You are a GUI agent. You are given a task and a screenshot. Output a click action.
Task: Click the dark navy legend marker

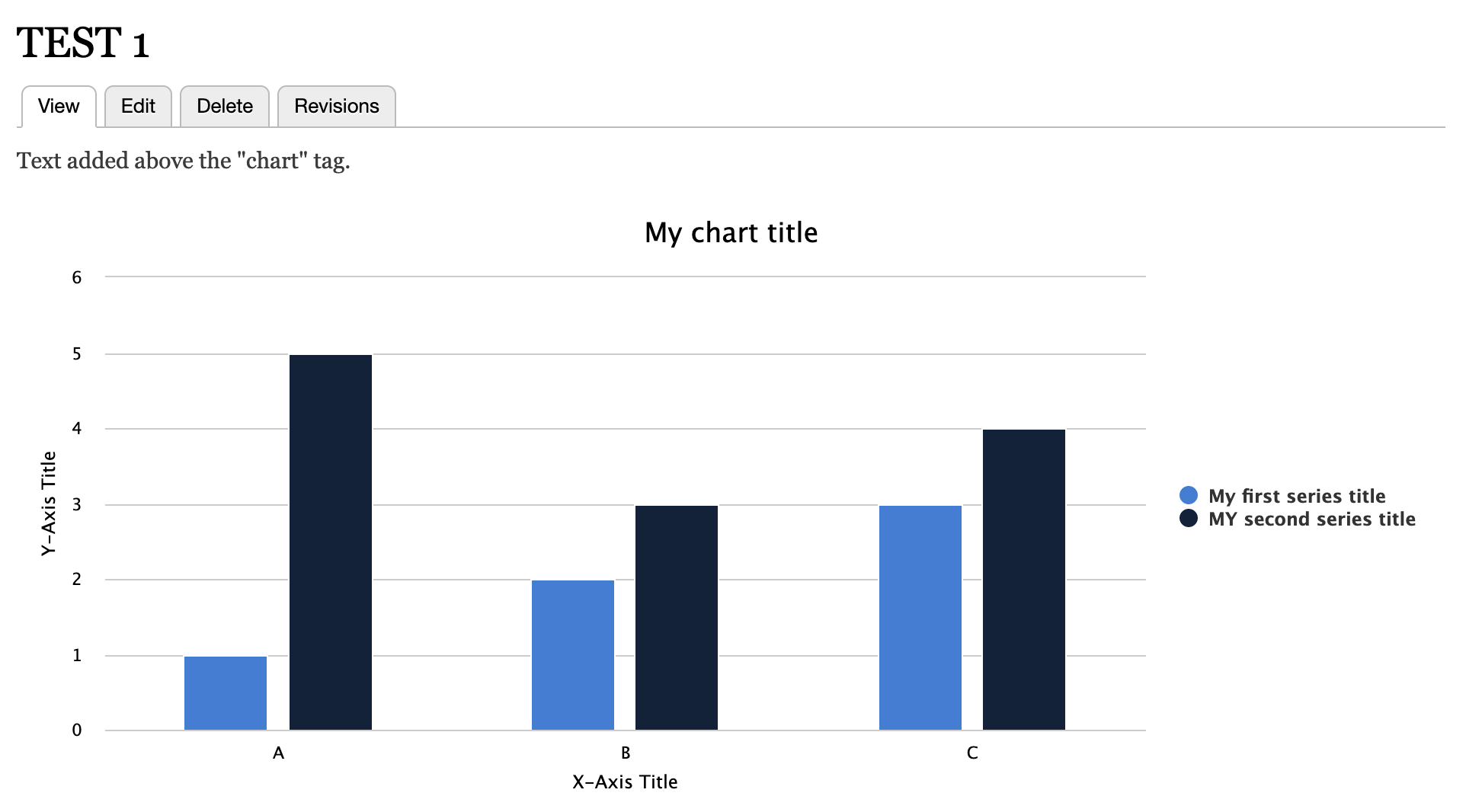pos(1189,519)
